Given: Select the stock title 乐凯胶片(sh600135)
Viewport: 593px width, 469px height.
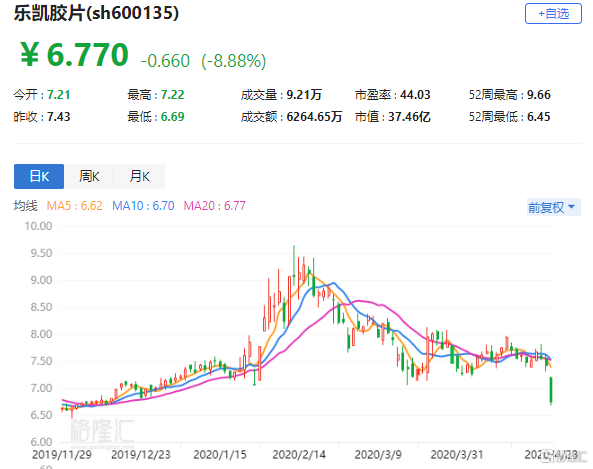Looking at the screenshot, I should (96, 13).
